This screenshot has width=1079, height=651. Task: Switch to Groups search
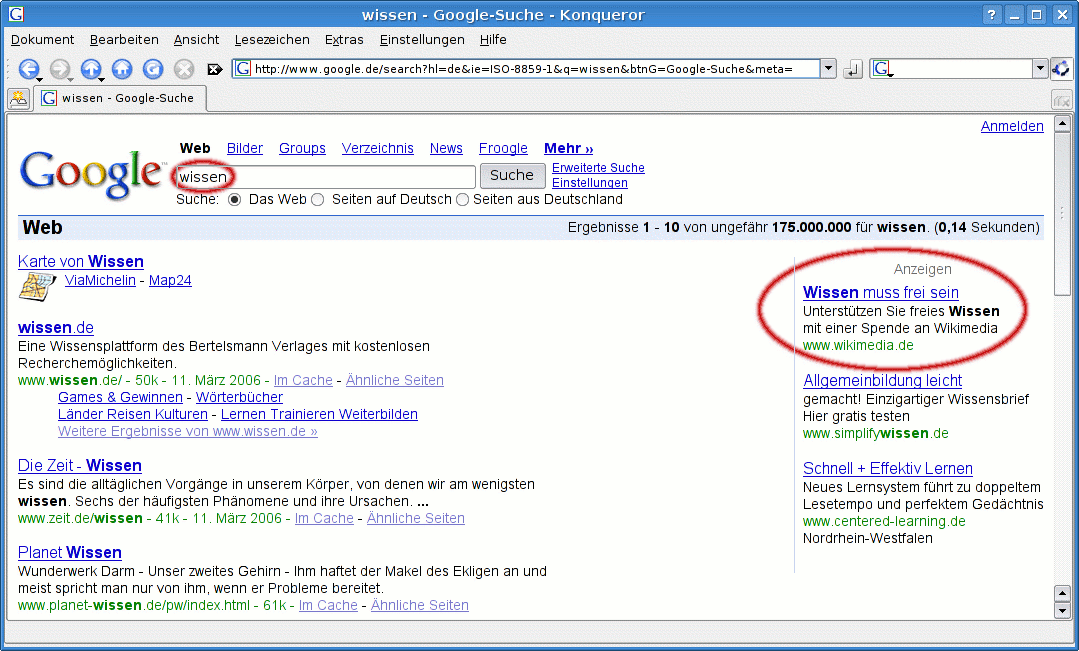click(x=302, y=148)
